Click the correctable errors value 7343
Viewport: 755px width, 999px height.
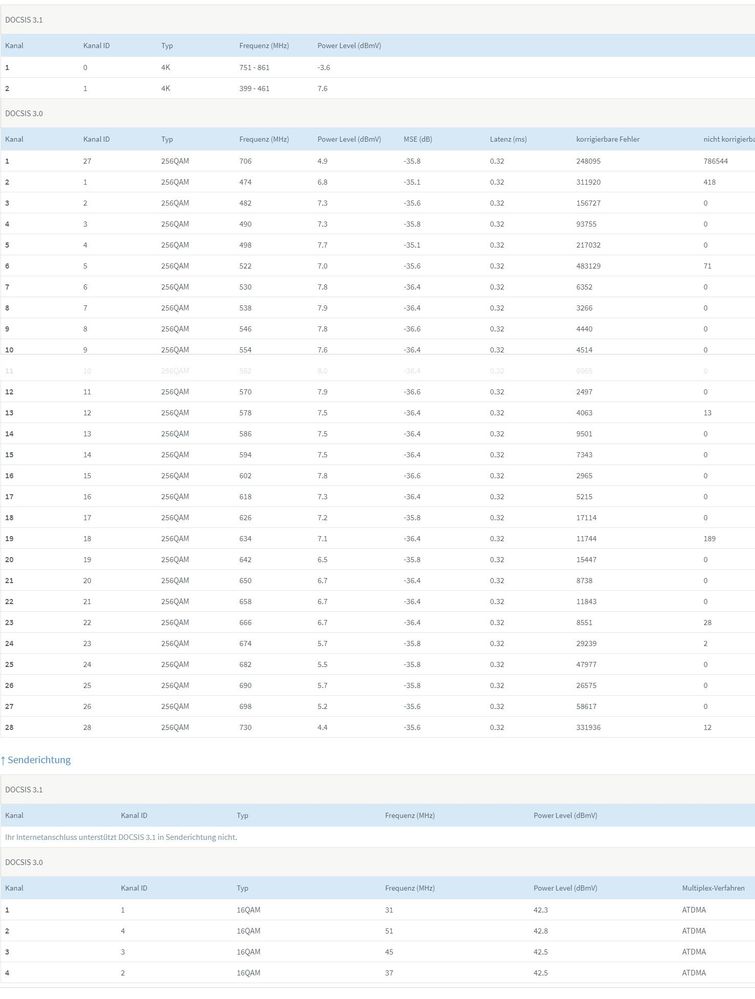584,455
